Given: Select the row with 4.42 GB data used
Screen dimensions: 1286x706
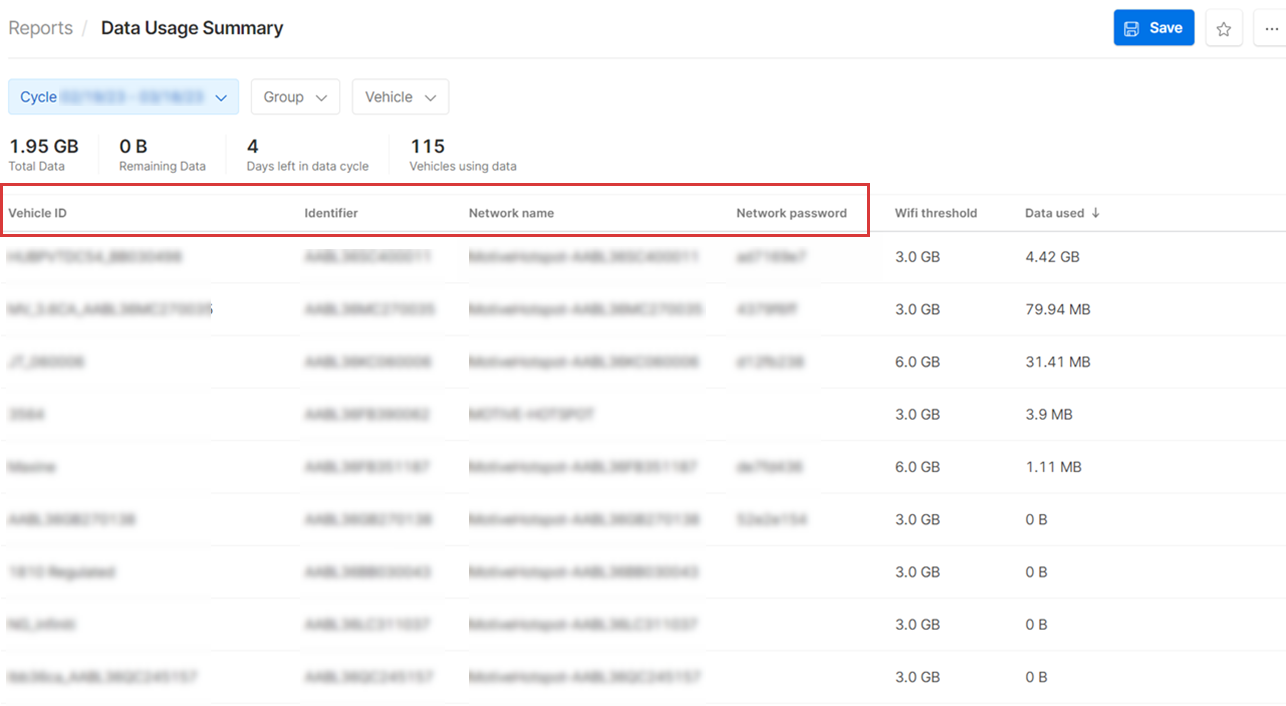Looking at the screenshot, I should coord(1052,257).
